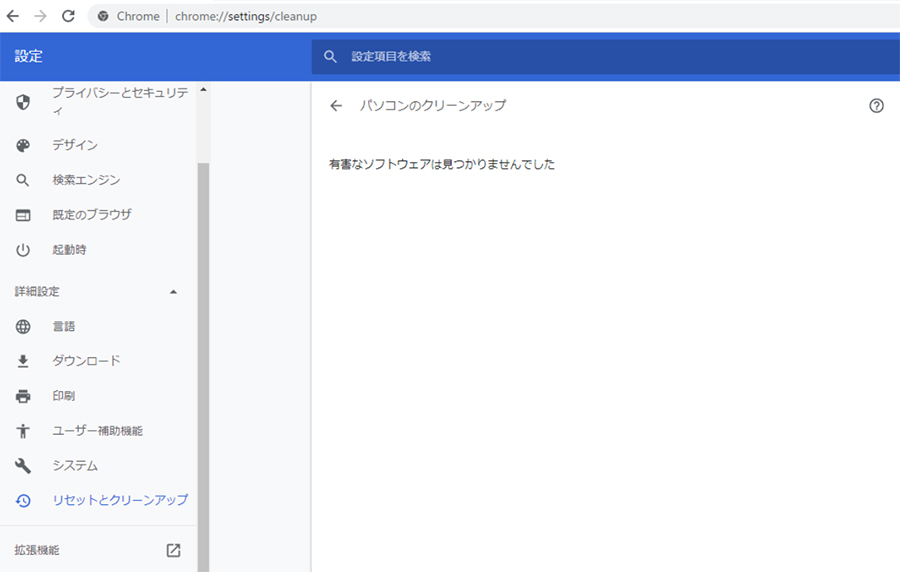
Task: Click the globe language icon
Action: tap(23, 326)
